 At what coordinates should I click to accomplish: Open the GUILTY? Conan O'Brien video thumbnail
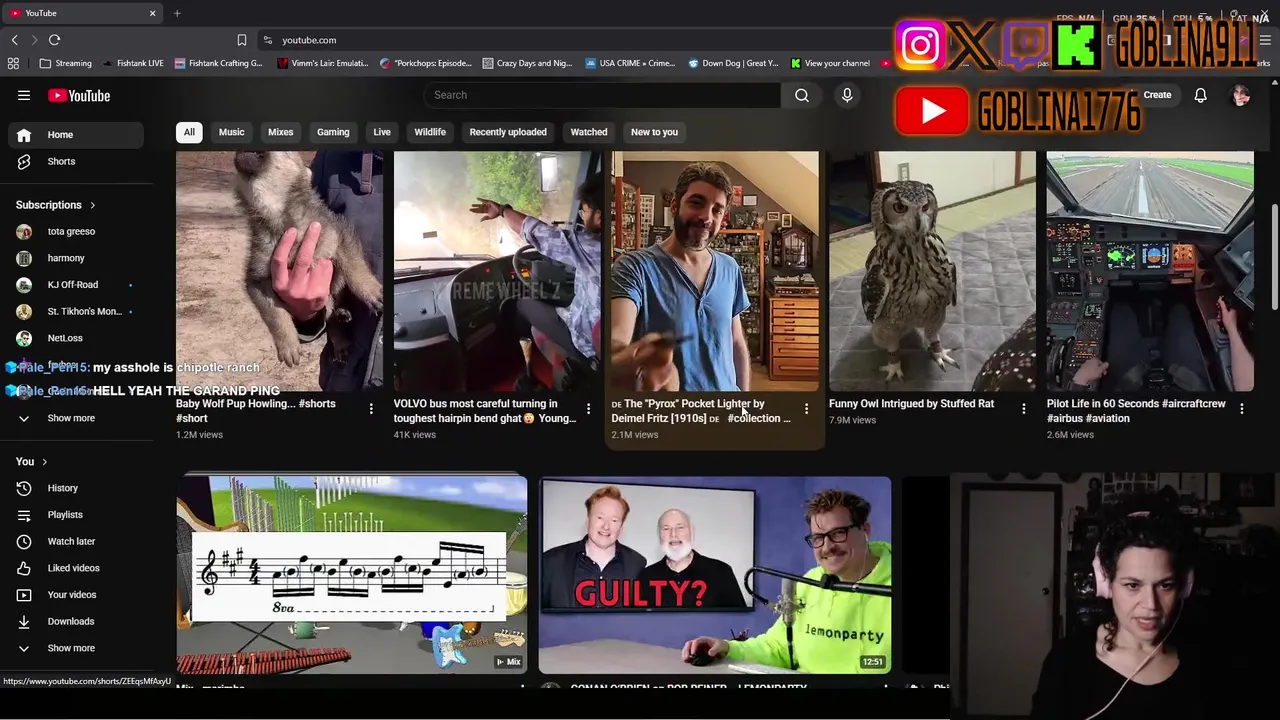[715, 575]
